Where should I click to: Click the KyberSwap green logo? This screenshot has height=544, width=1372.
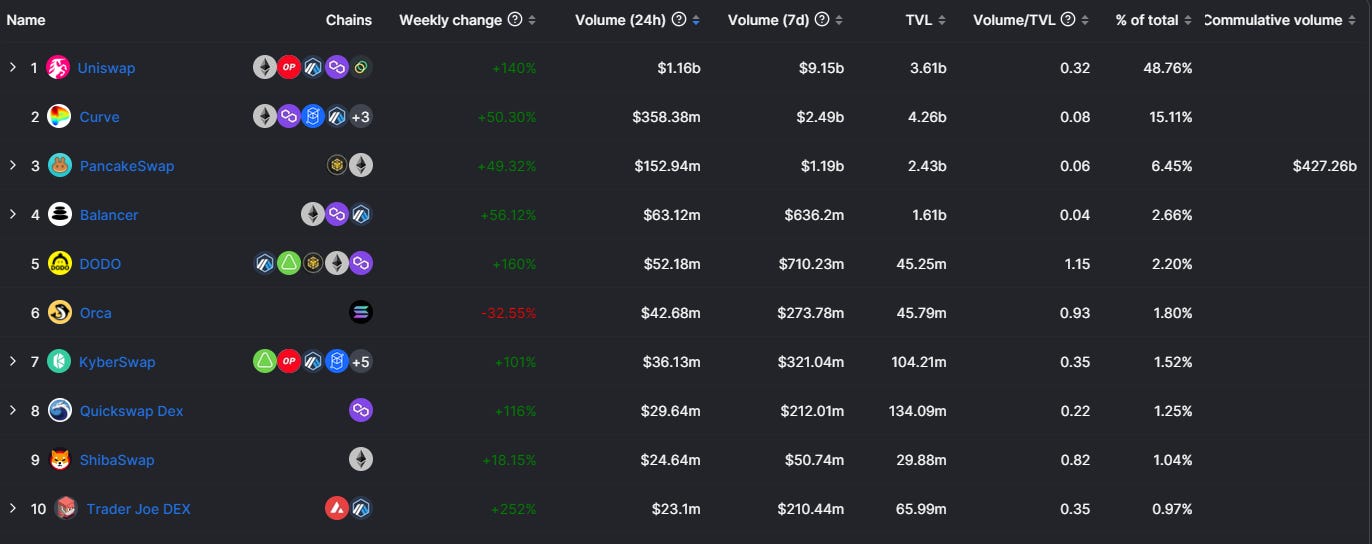(60, 362)
